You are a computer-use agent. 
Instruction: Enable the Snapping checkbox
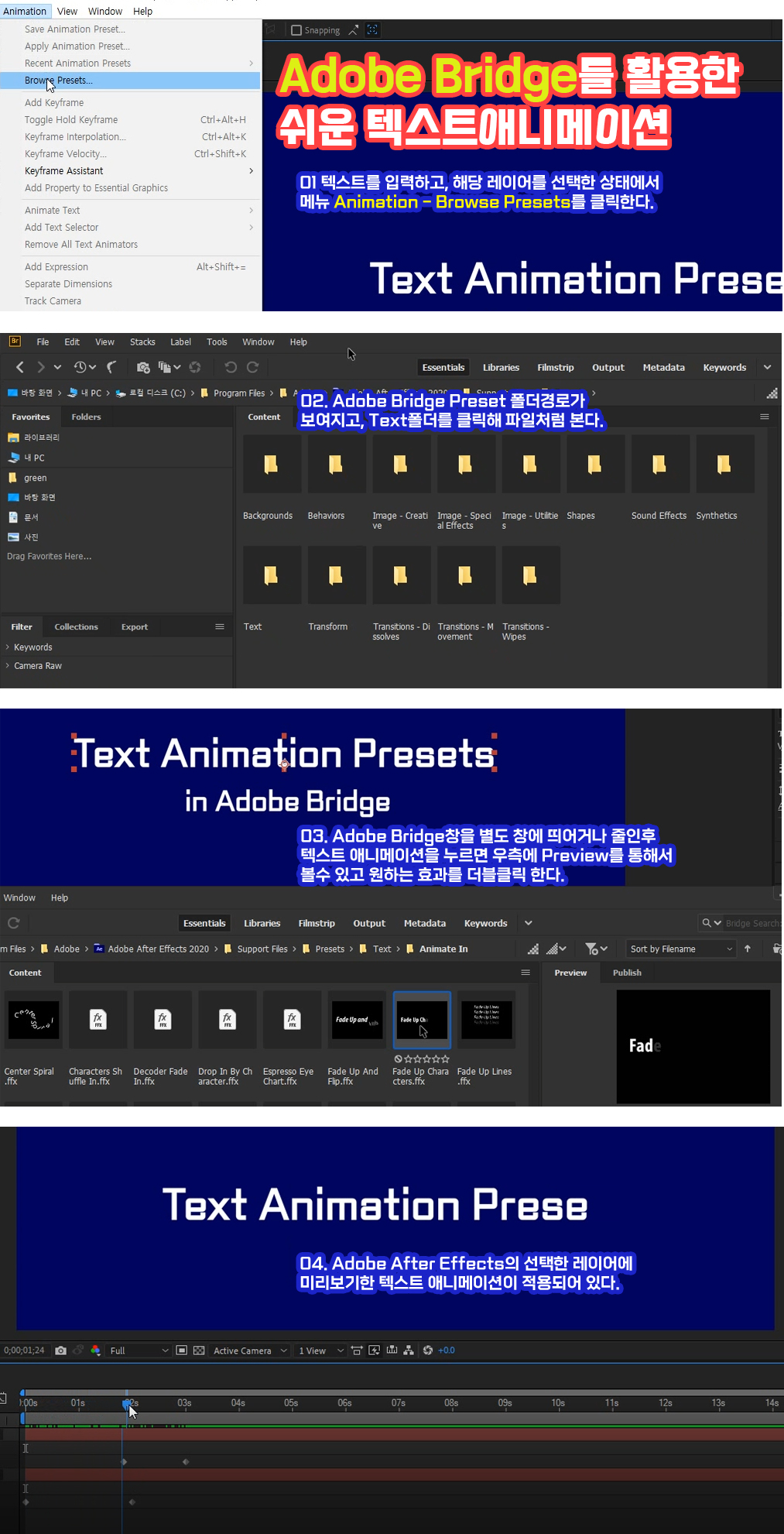[296, 30]
